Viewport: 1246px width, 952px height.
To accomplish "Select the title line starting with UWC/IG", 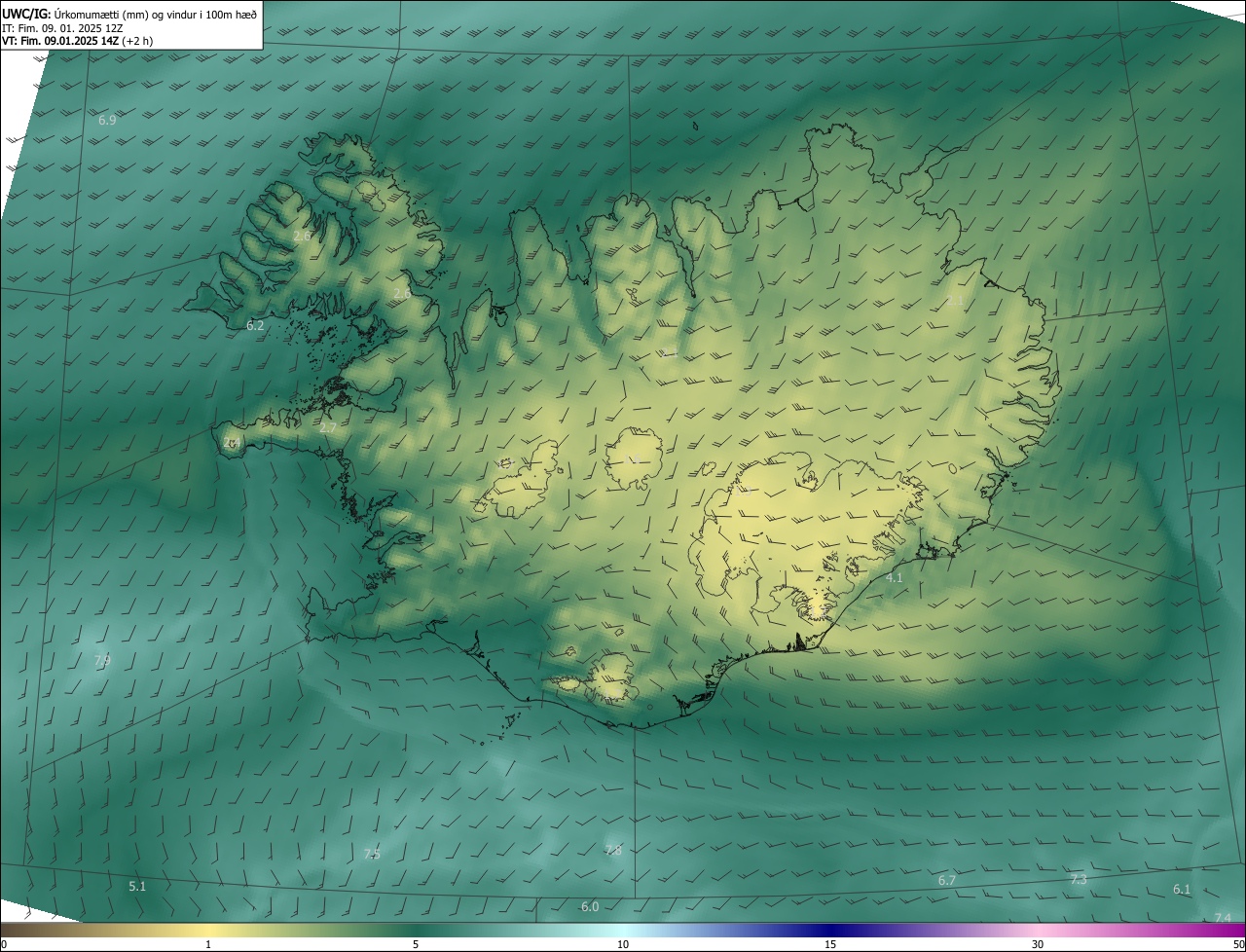I will click(129, 13).
